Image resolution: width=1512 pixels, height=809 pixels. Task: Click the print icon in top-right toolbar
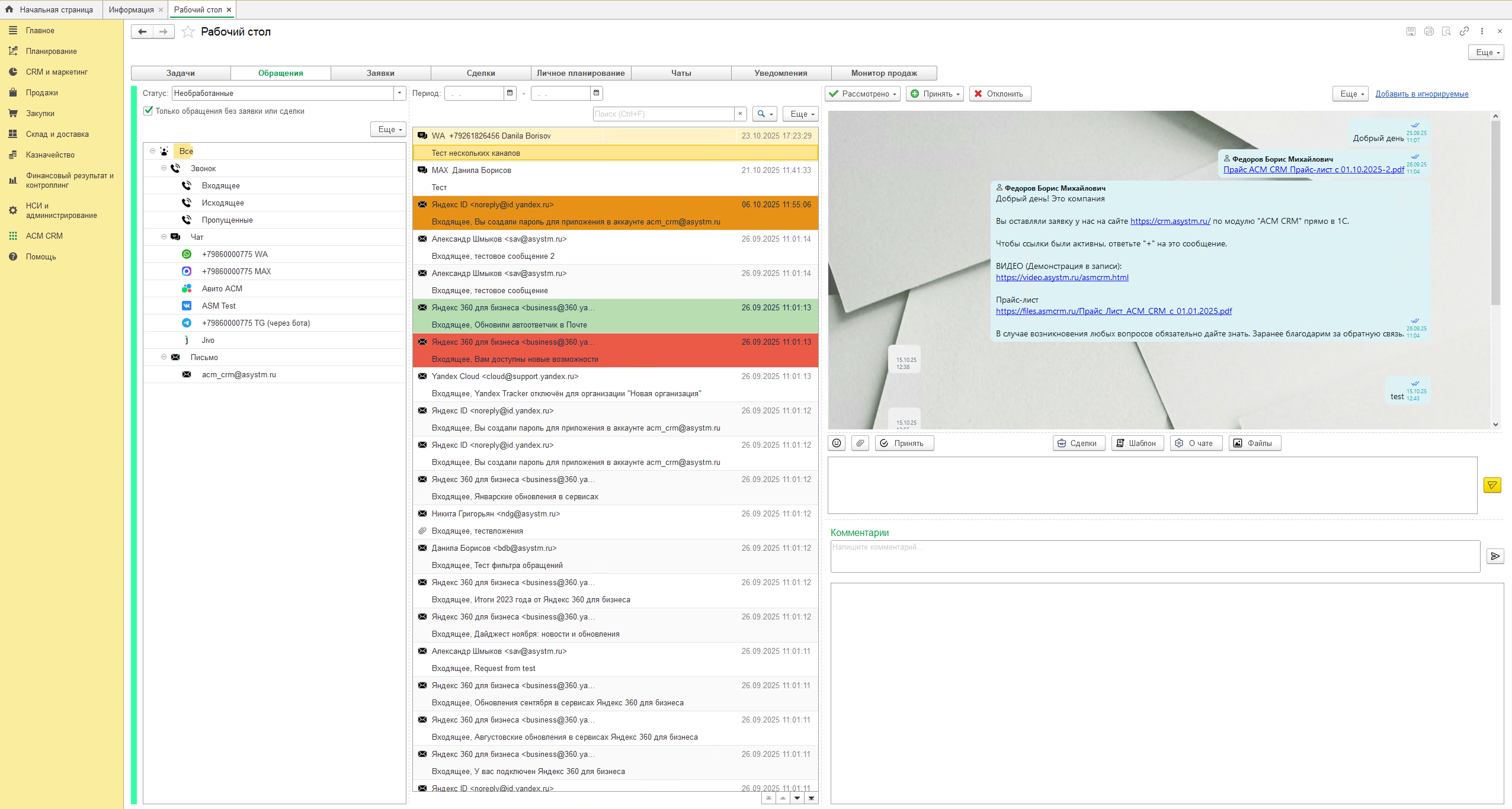[x=1428, y=31]
